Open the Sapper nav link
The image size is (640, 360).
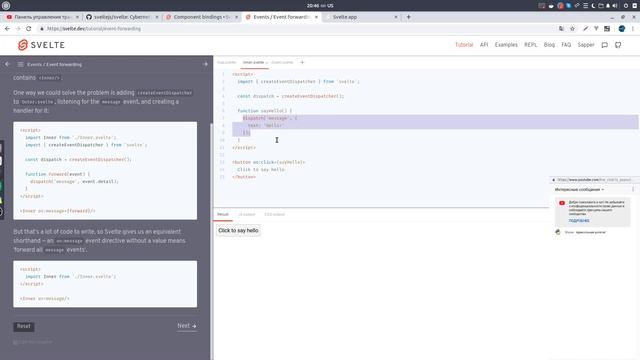(585, 45)
